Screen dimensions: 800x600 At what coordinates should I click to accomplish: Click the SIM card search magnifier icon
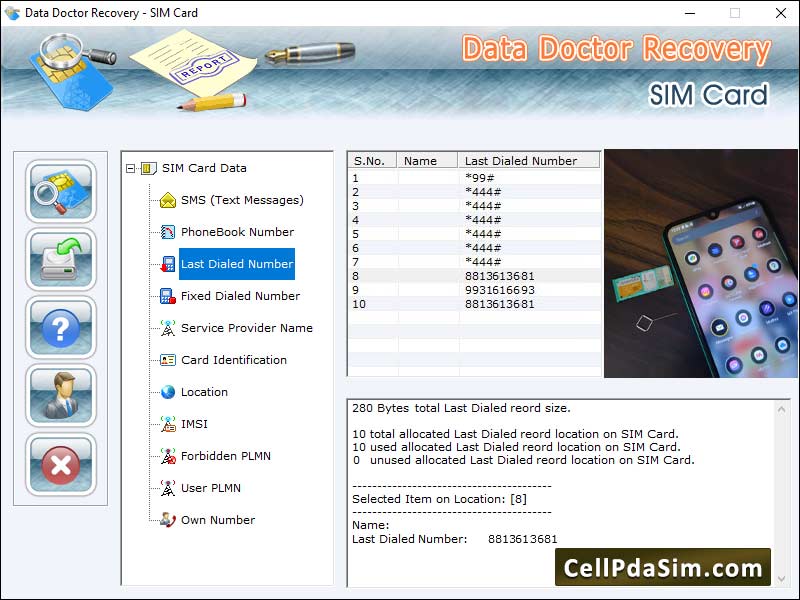click(x=61, y=191)
